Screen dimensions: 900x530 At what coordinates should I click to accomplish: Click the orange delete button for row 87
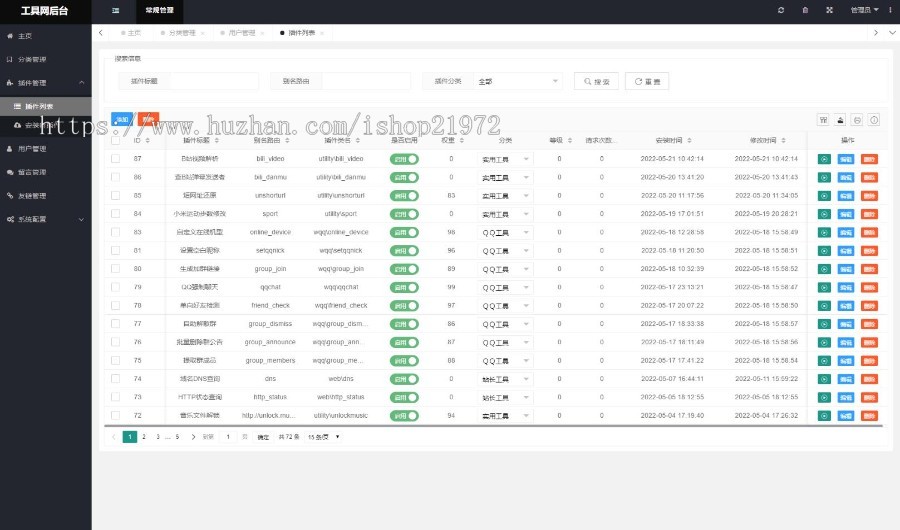pos(869,159)
